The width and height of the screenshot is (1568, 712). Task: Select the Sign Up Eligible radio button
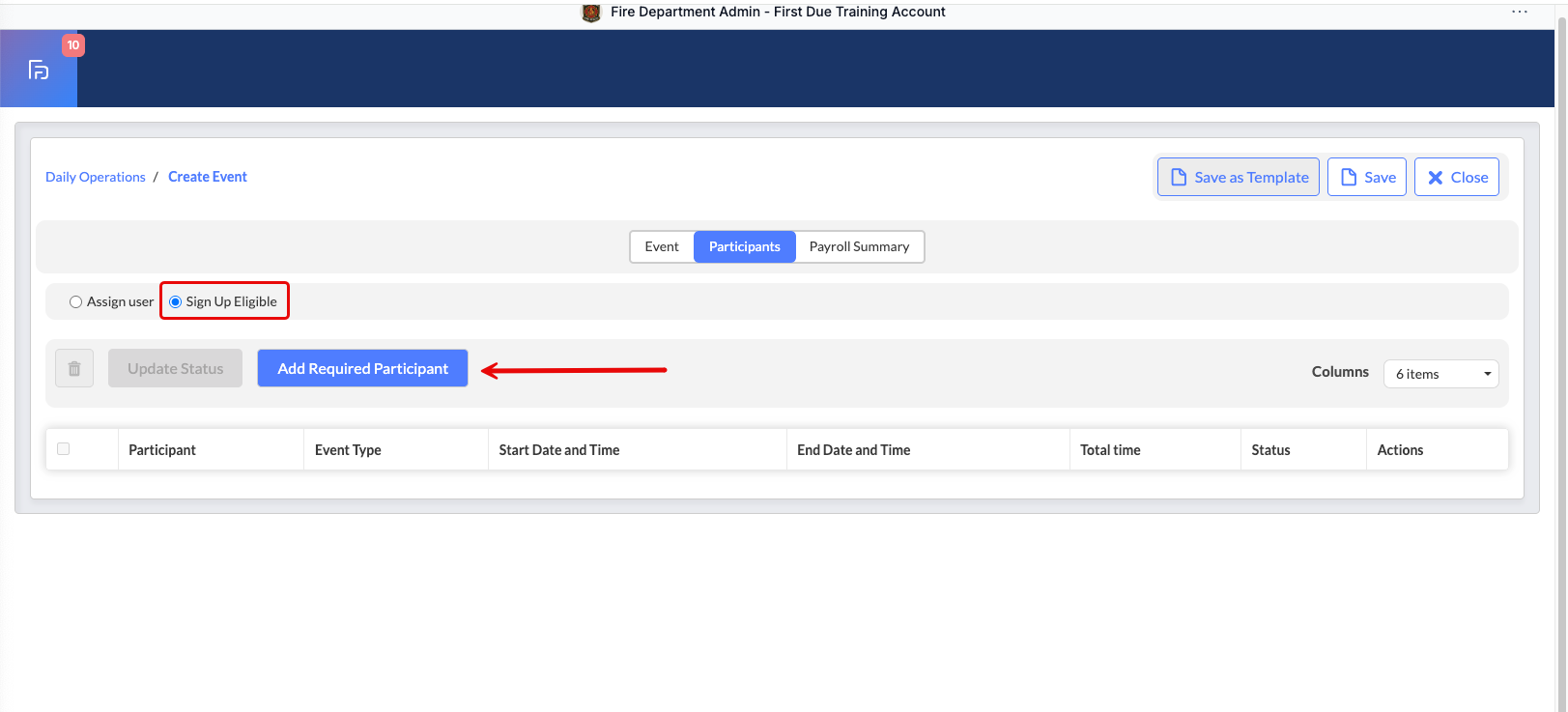176,302
